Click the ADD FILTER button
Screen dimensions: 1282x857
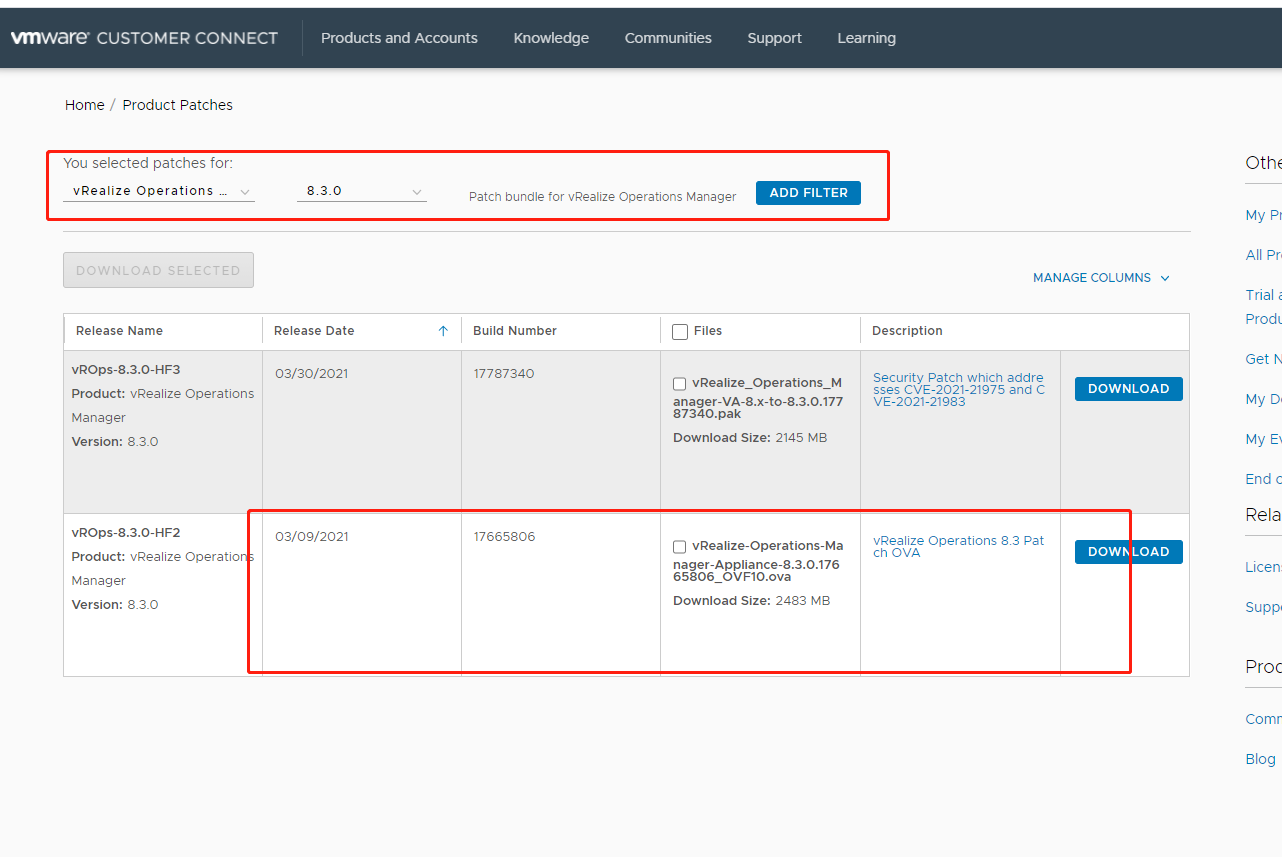point(808,193)
